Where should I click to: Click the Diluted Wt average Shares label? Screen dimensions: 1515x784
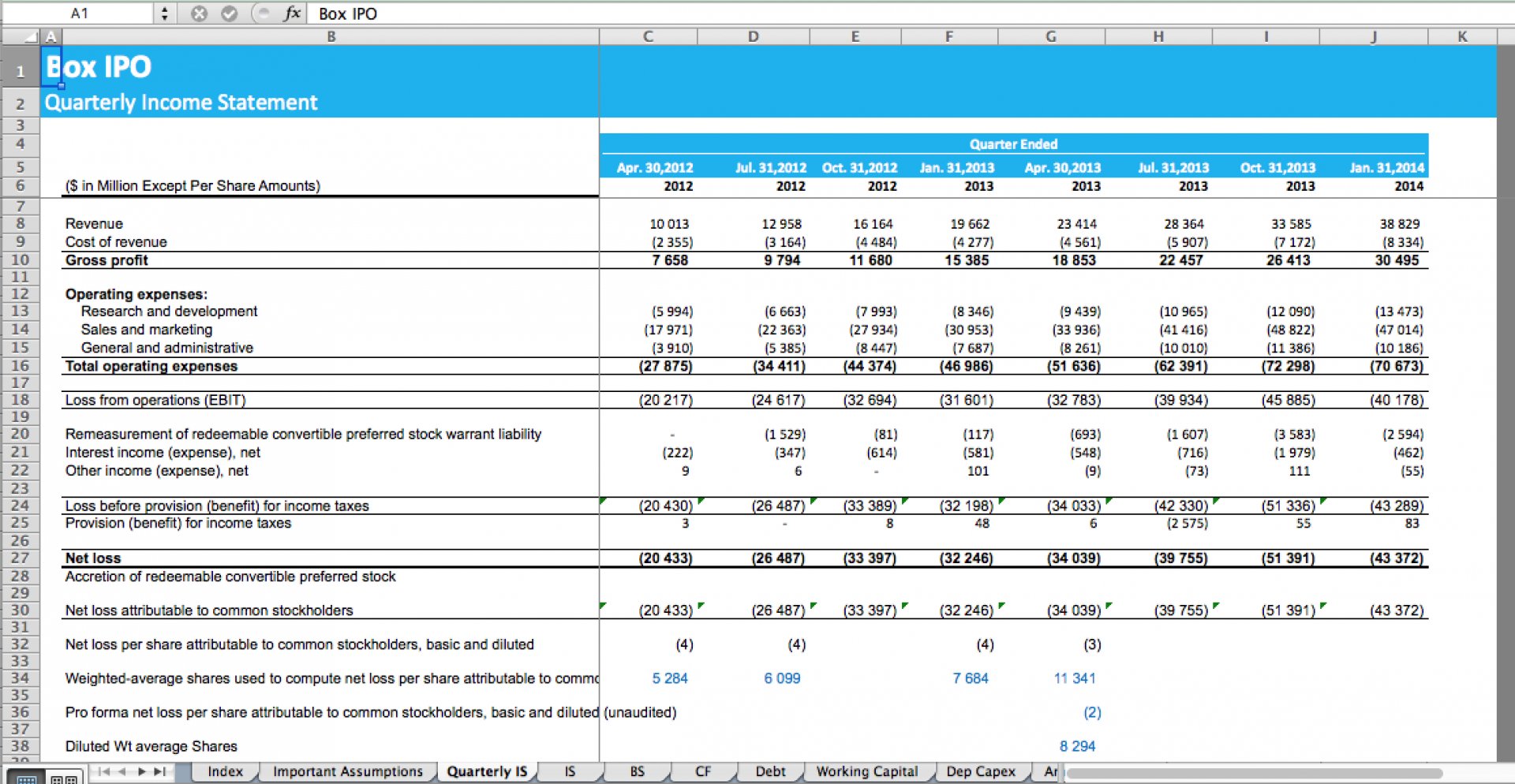[x=151, y=746]
